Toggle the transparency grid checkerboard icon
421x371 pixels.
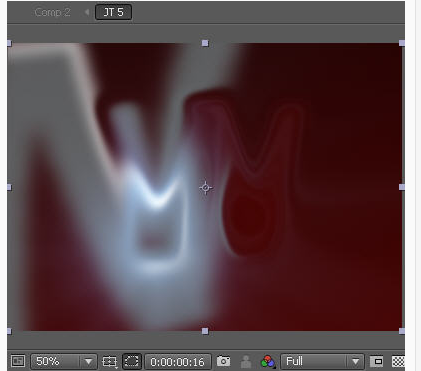pyautogui.click(x=398, y=361)
